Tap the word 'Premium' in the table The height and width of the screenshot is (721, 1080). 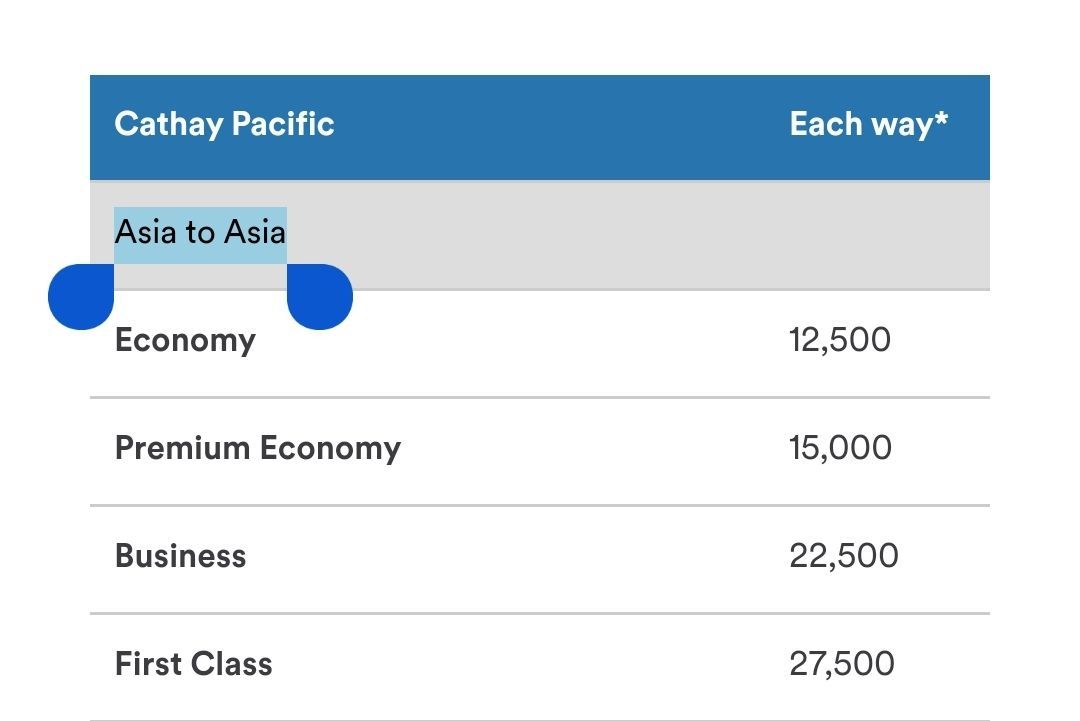click(183, 448)
